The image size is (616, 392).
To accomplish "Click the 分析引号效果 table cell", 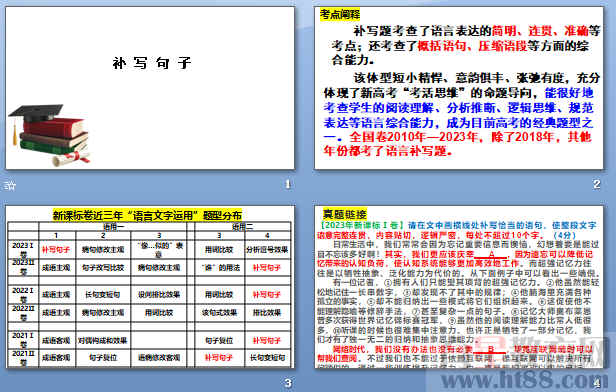I will tap(267, 249).
